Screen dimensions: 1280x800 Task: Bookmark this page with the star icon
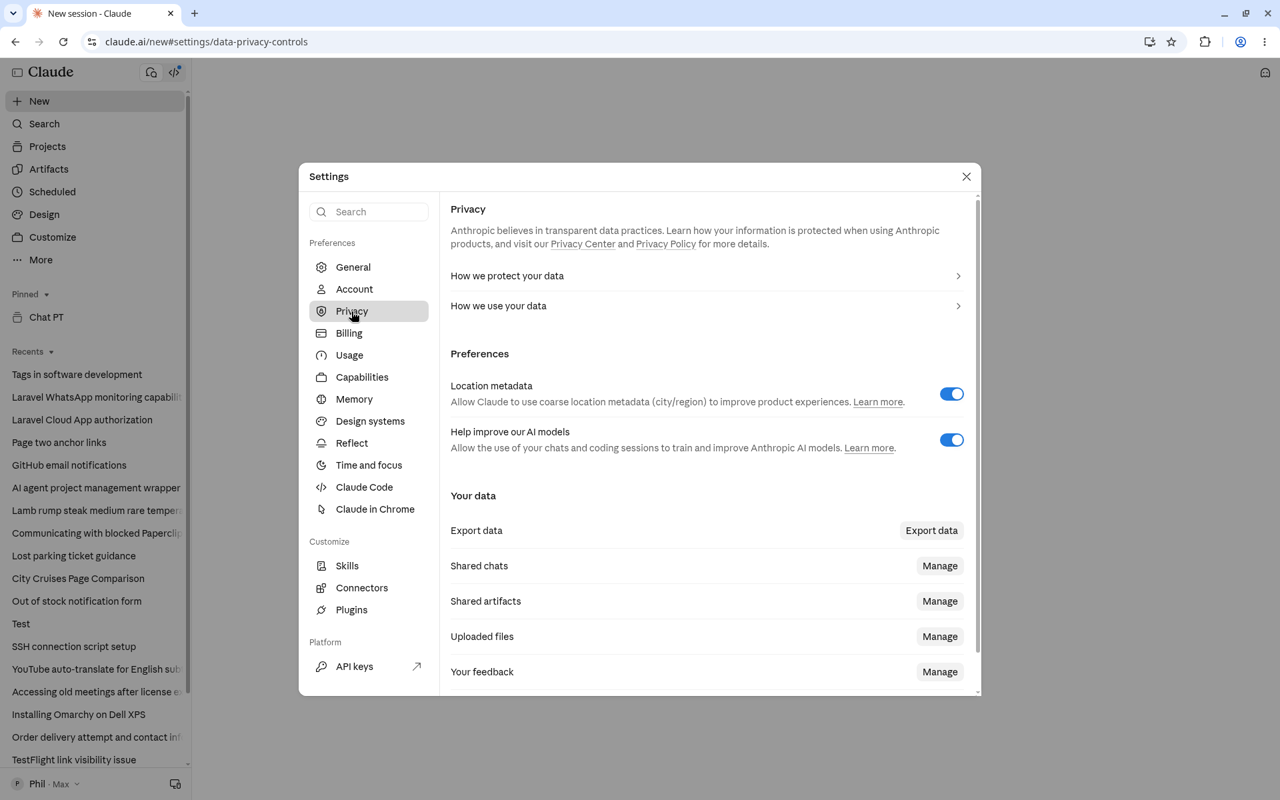point(1171,42)
